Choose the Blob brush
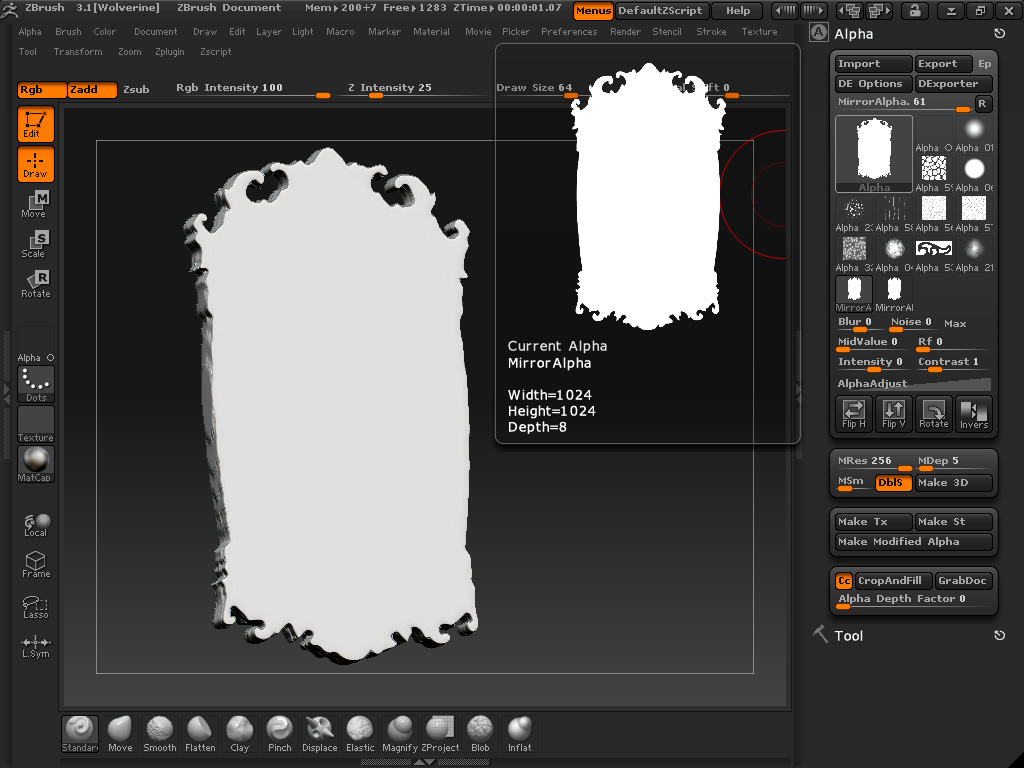This screenshot has height=768, width=1024. (480, 734)
